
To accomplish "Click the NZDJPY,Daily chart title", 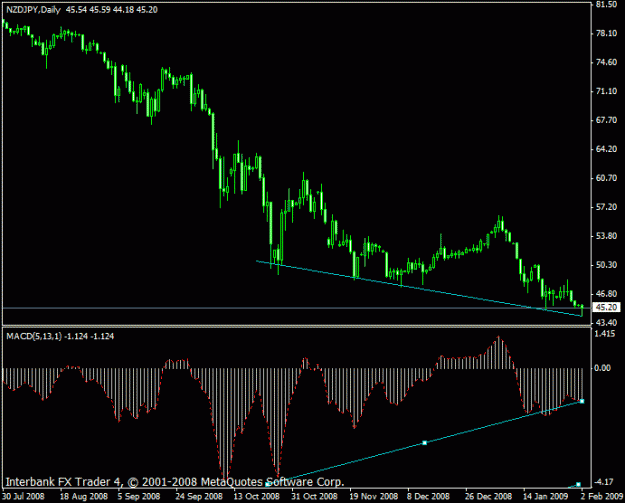I will coord(33,10).
